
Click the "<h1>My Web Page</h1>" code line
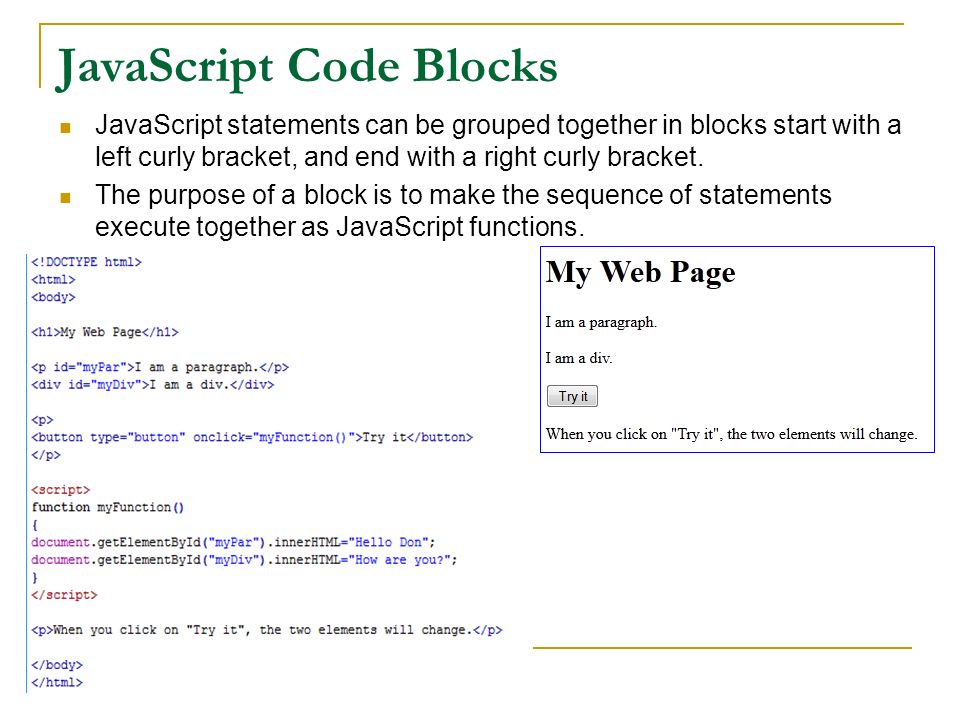[x=105, y=332]
